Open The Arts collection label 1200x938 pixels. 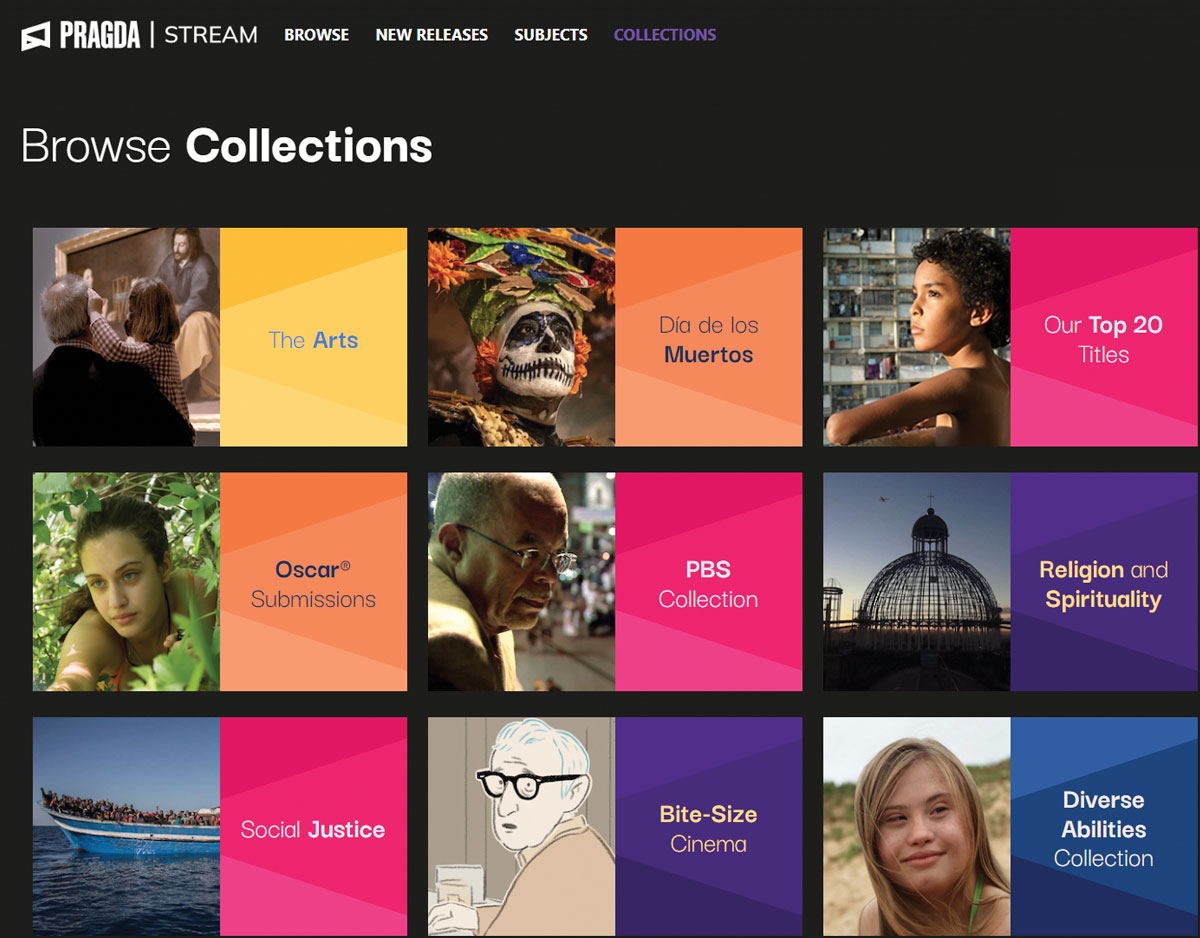click(313, 340)
